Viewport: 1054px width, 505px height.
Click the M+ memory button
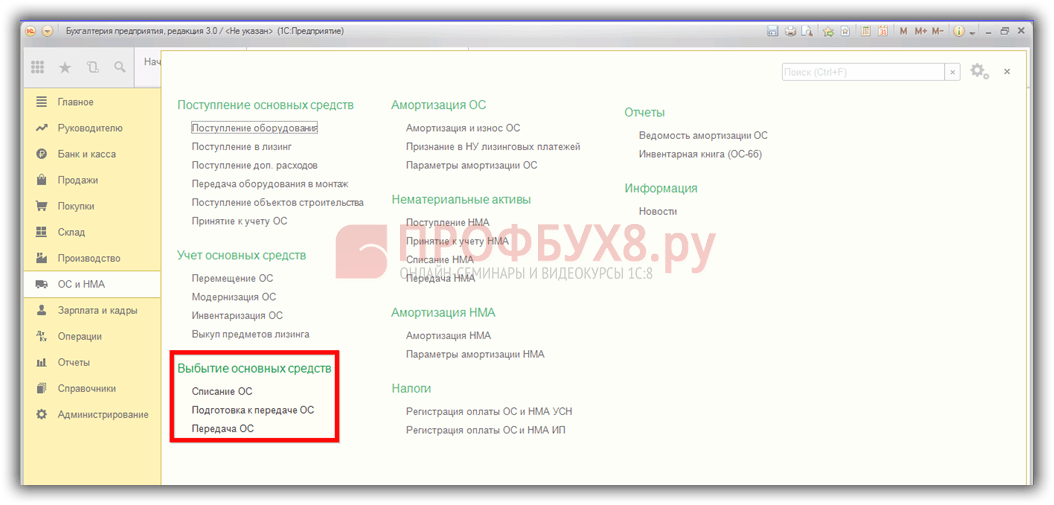920,31
